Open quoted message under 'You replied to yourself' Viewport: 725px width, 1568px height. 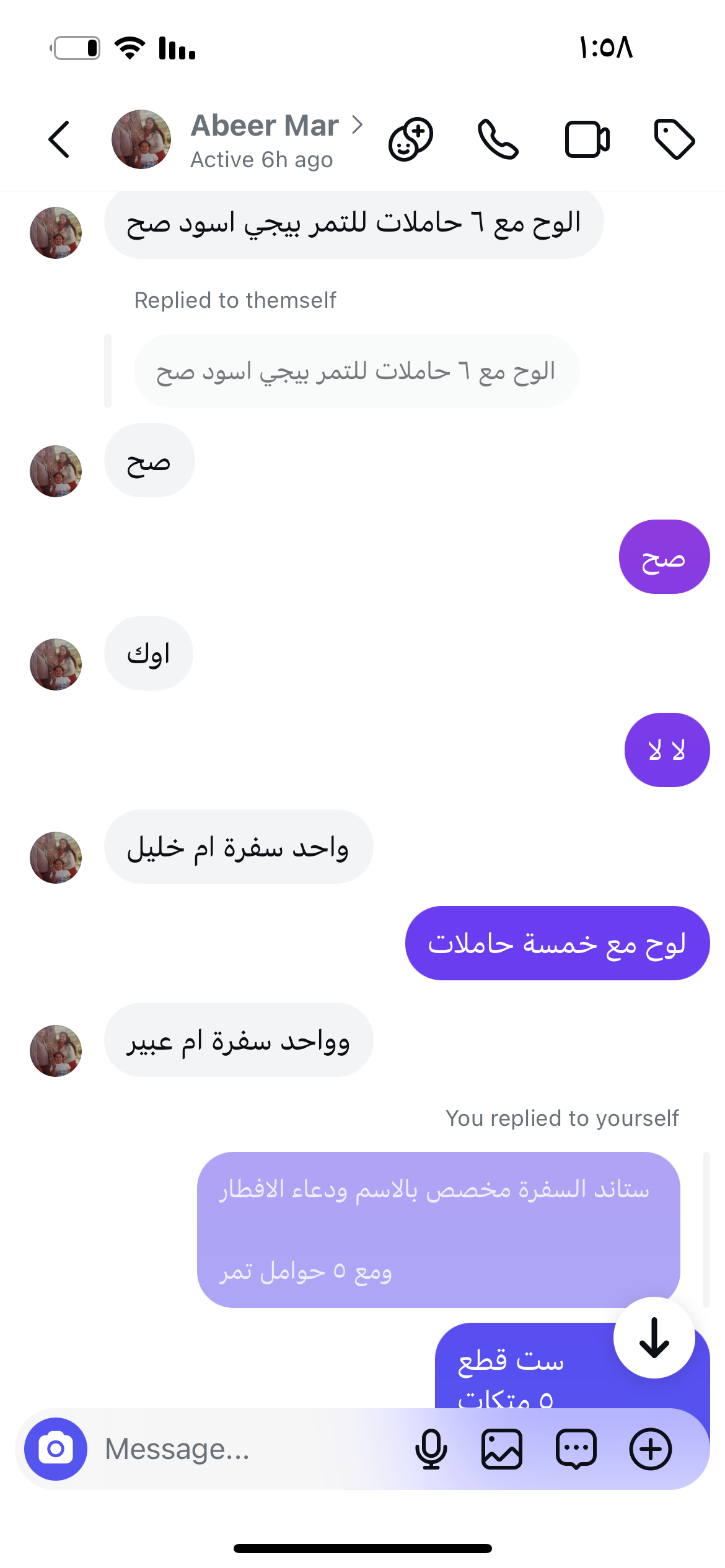coord(438,1229)
